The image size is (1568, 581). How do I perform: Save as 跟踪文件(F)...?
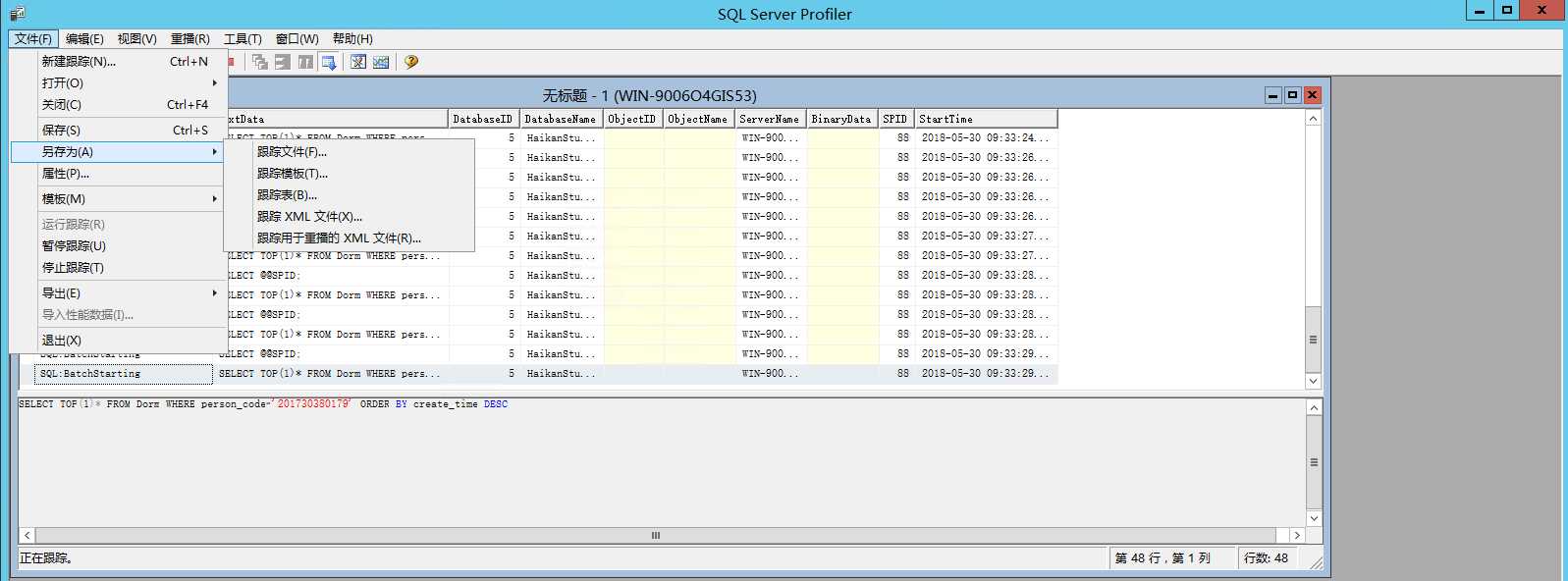[350, 152]
